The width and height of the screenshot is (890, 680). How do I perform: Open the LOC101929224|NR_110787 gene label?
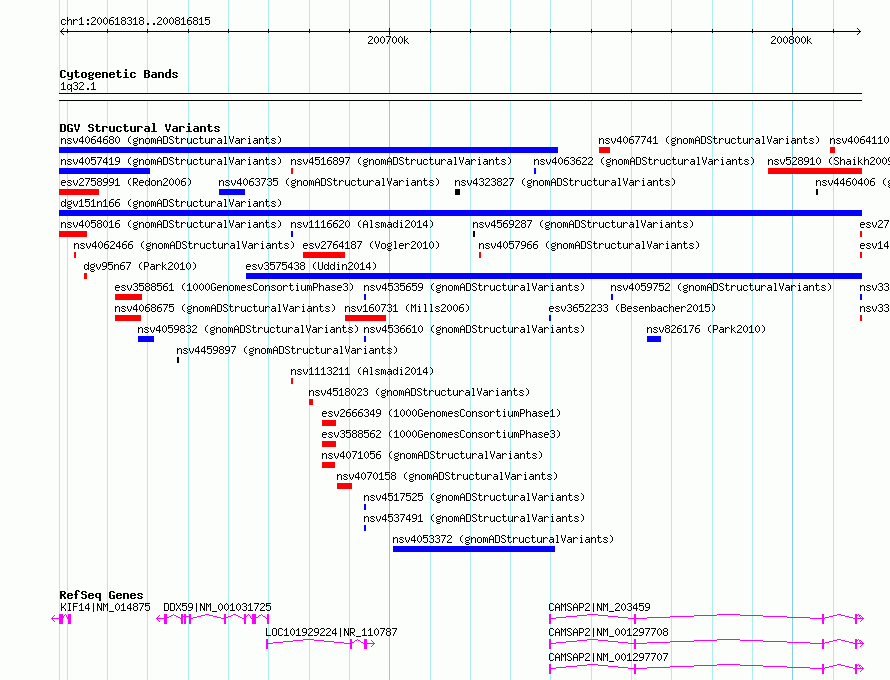point(331,632)
